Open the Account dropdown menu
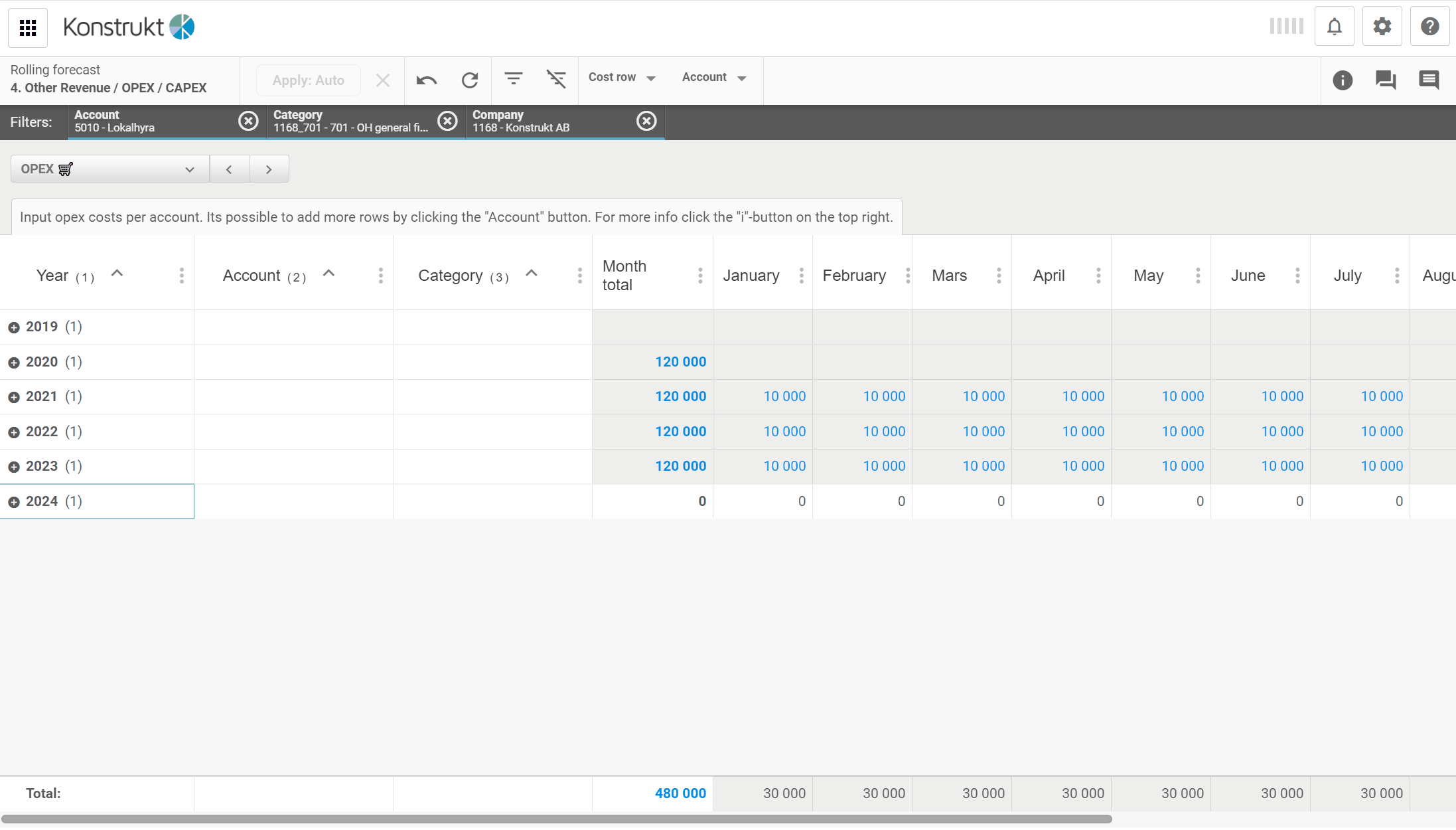Viewport: 1456px width, 830px height. tap(713, 78)
